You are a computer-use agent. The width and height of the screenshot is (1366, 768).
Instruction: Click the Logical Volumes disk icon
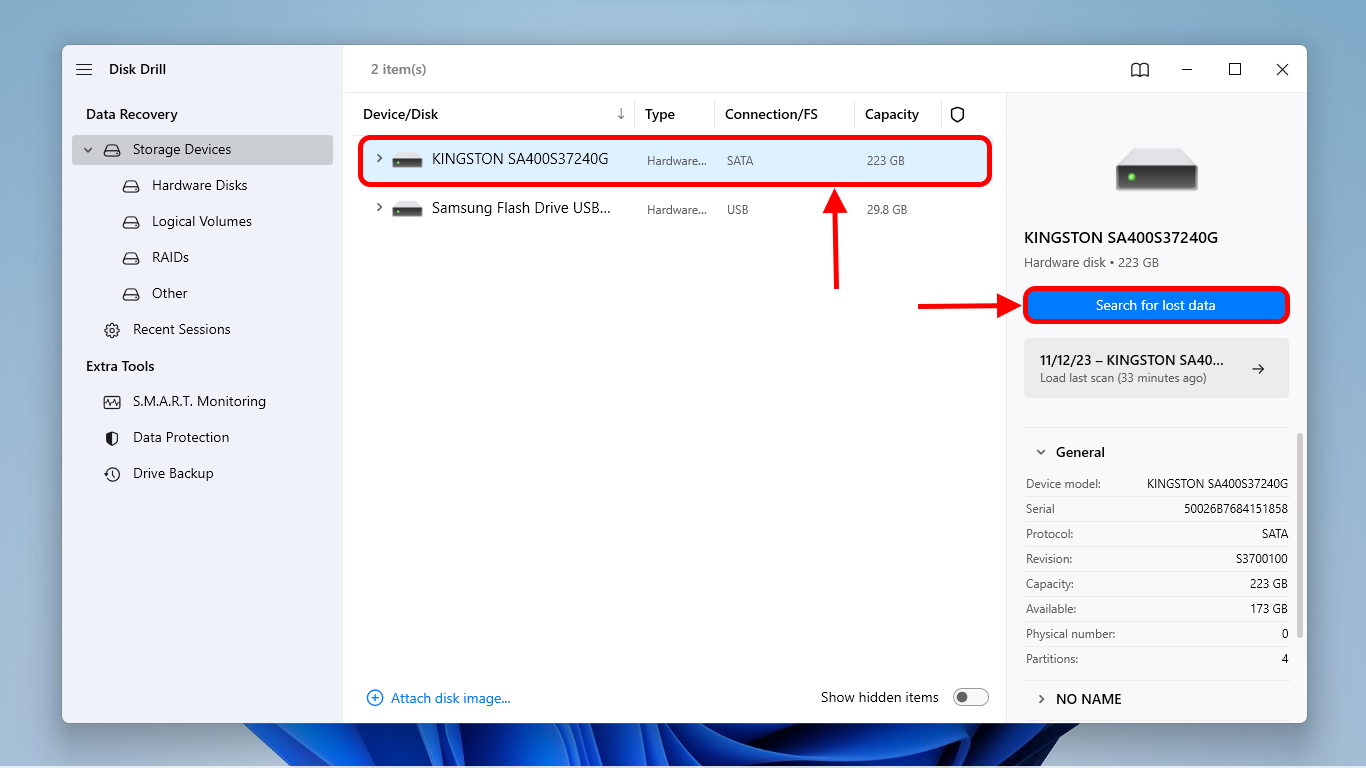pos(131,222)
